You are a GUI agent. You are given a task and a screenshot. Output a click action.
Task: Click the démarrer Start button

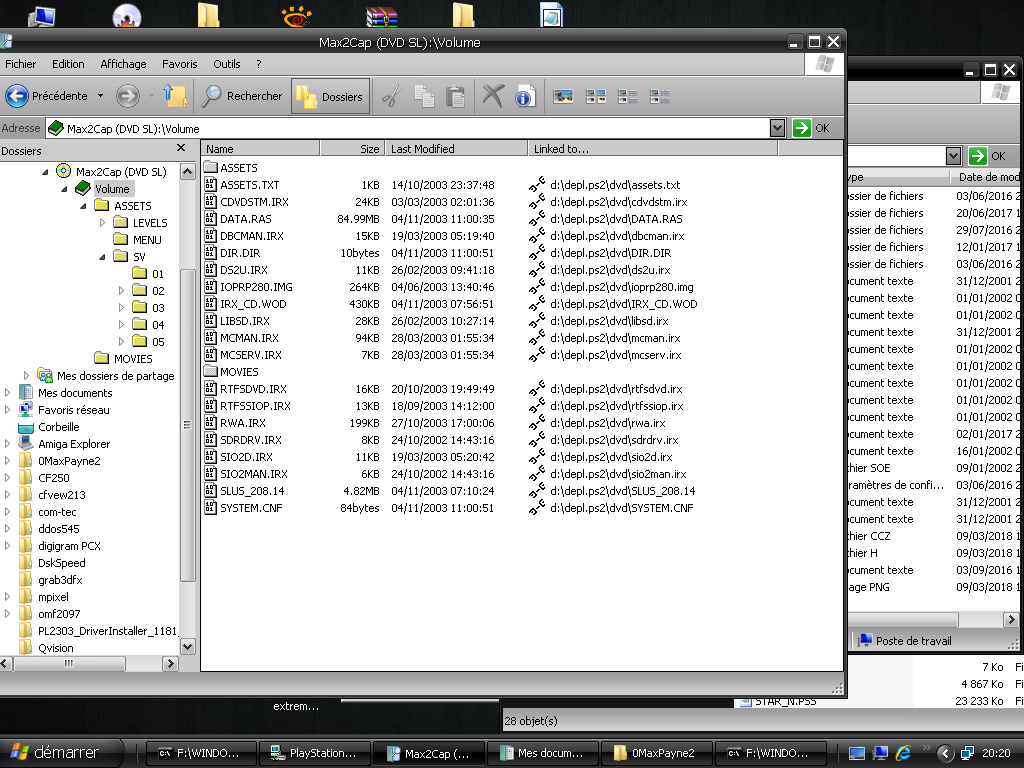click(x=61, y=752)
